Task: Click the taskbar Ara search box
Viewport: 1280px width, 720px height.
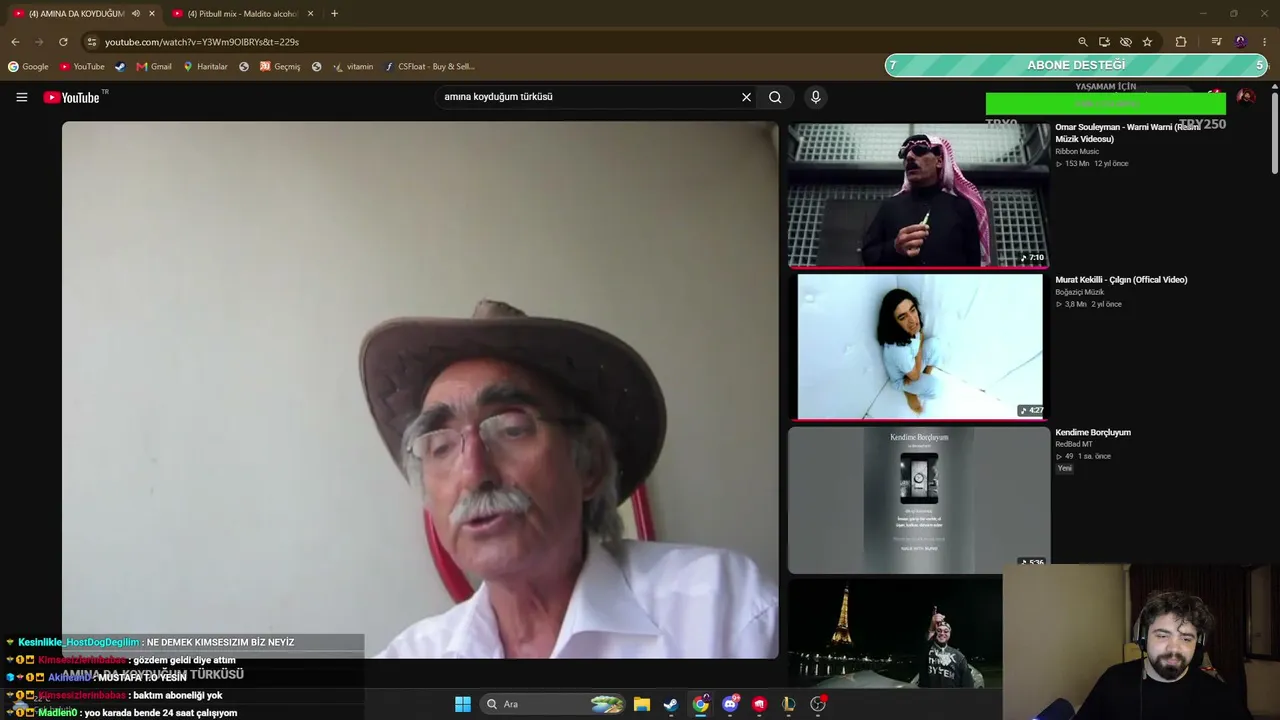Action: (x=553, y=704)
